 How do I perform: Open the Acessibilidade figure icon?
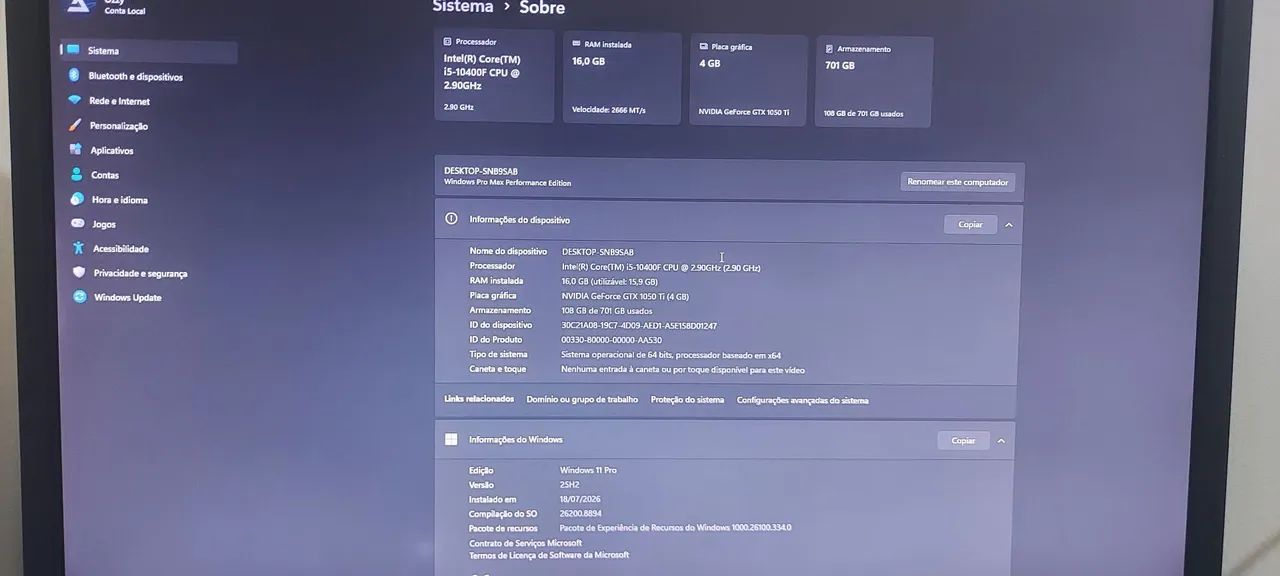pyautogui.click(x=79, y=248)
